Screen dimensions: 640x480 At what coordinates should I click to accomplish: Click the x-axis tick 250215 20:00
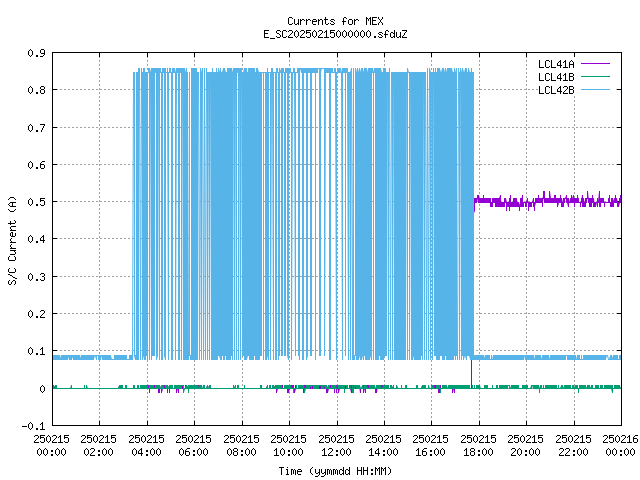526,446
